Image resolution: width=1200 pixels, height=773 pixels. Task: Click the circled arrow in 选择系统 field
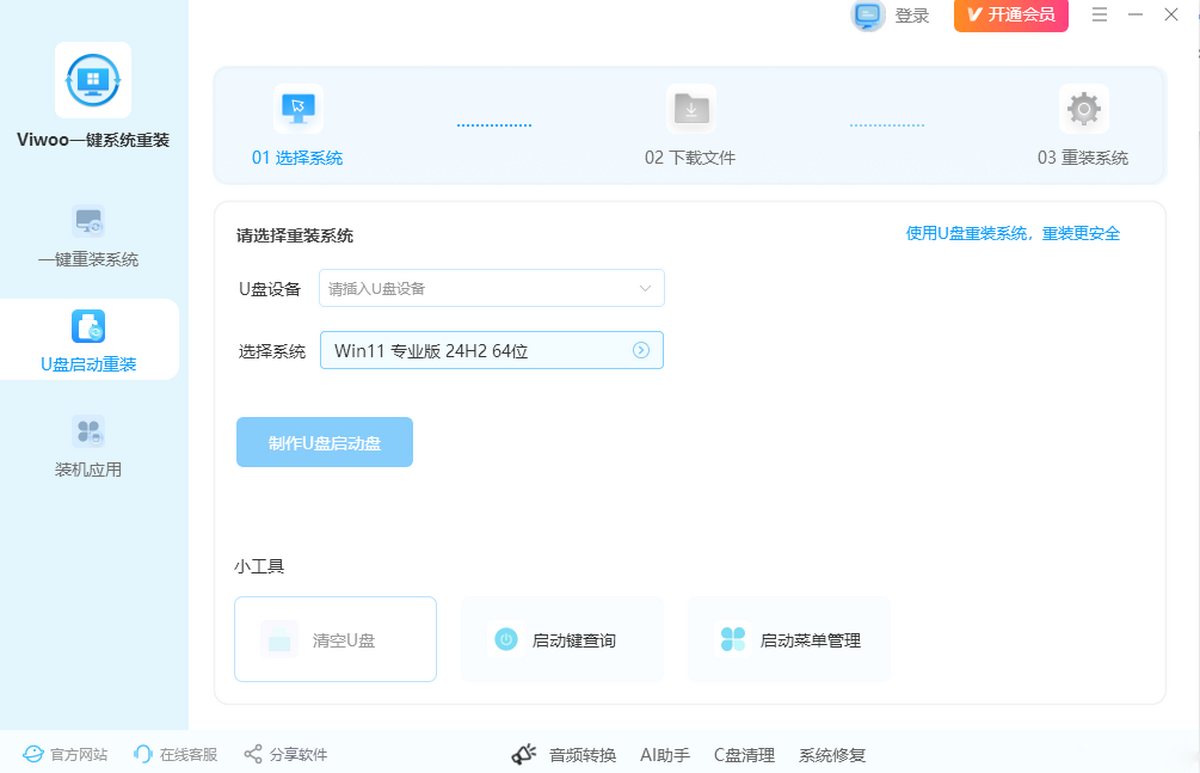tap(642, 350)
